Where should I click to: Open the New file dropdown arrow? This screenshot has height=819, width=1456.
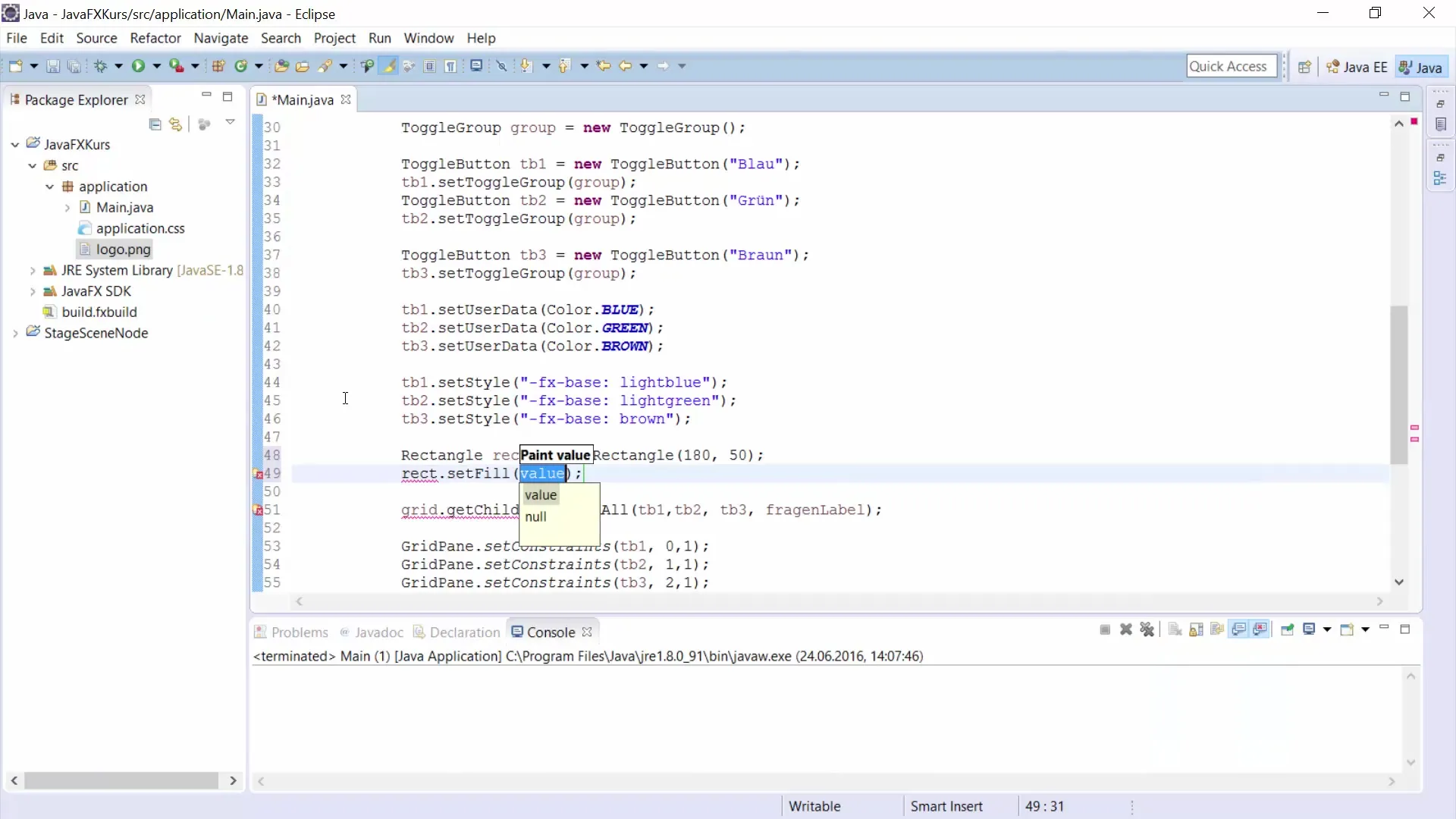[x=33, y=67]
